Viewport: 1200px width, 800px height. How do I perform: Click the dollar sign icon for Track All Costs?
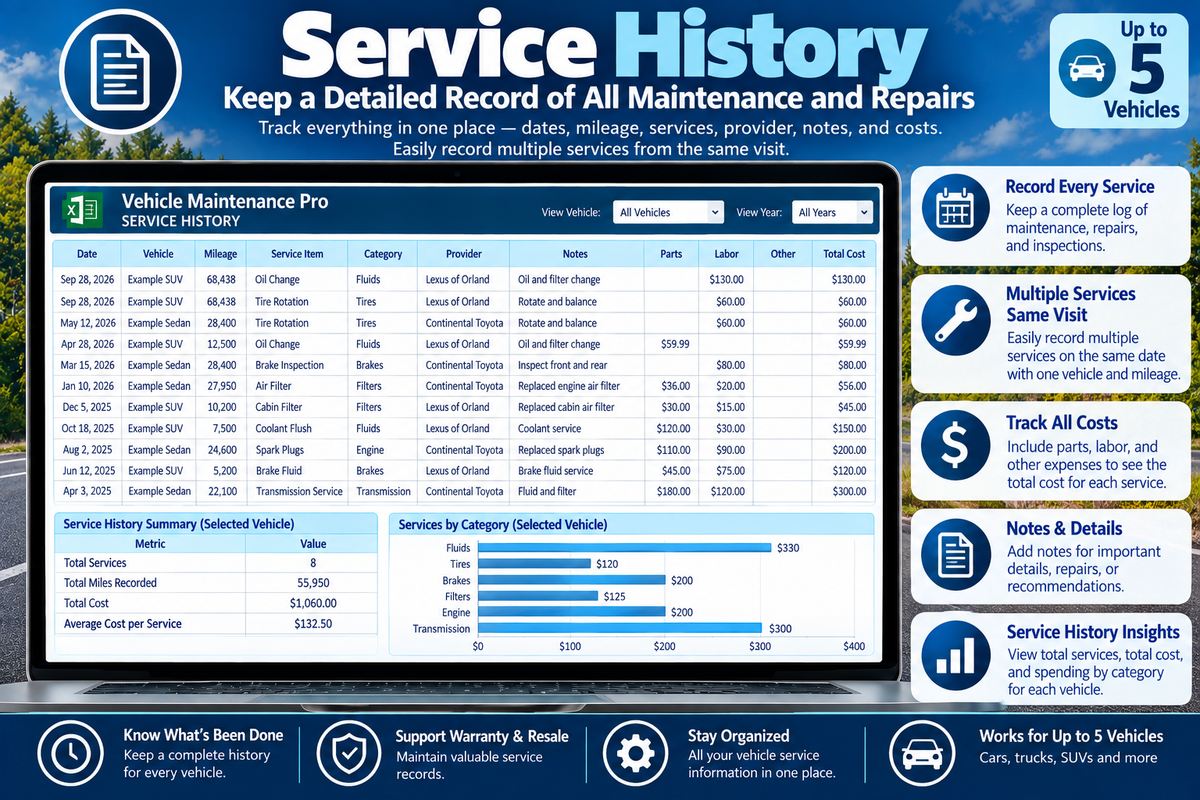point(955,444)
